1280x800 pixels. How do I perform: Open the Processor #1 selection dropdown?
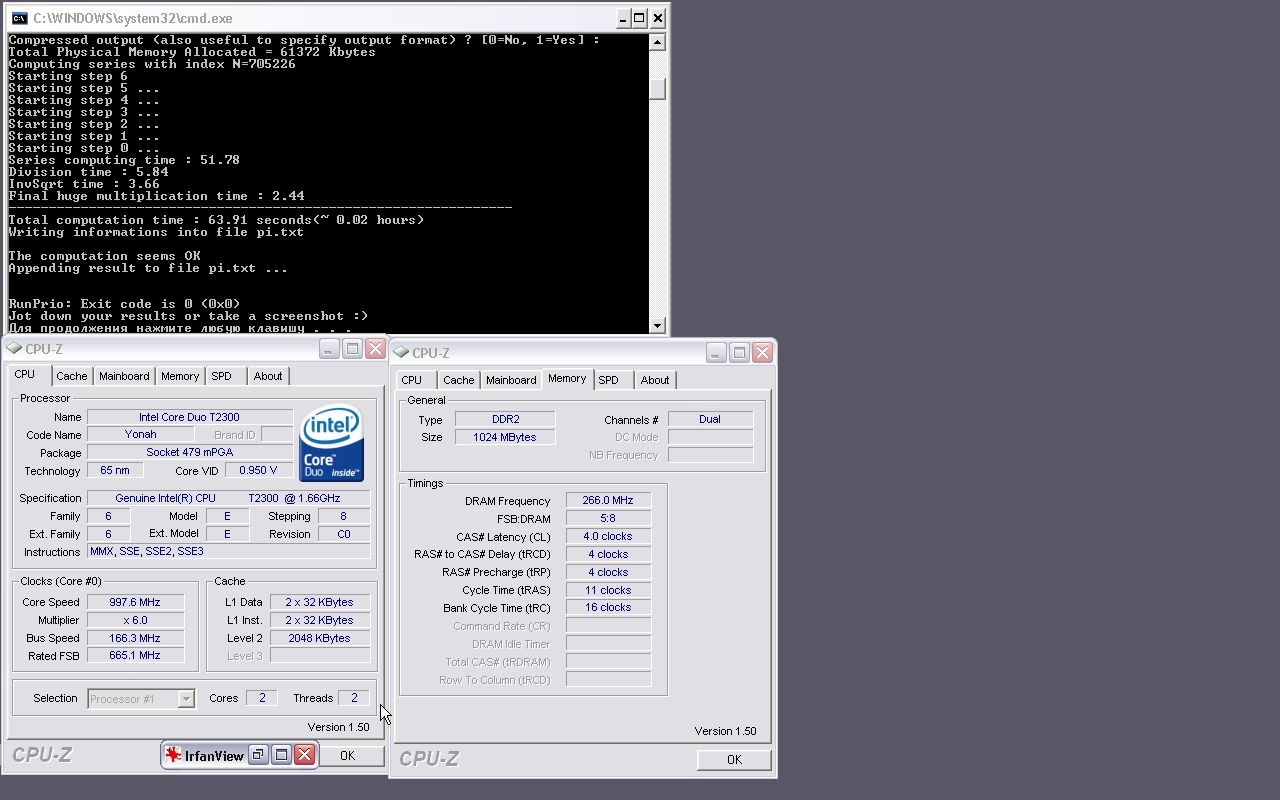186,699
